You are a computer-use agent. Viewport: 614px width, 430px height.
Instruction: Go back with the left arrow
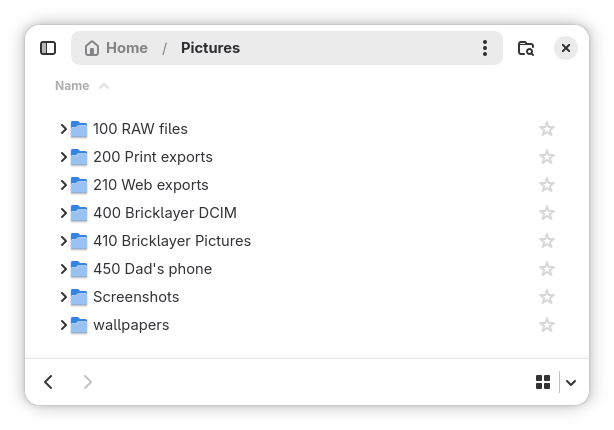49,382
